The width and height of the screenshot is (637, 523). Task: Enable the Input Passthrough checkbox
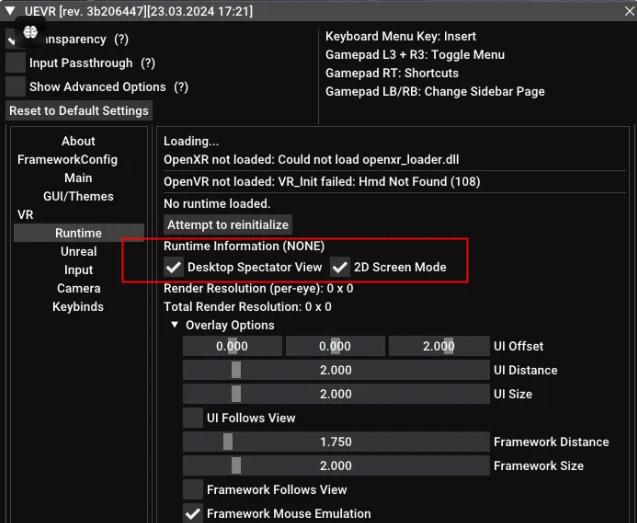[x=15, y=63]
